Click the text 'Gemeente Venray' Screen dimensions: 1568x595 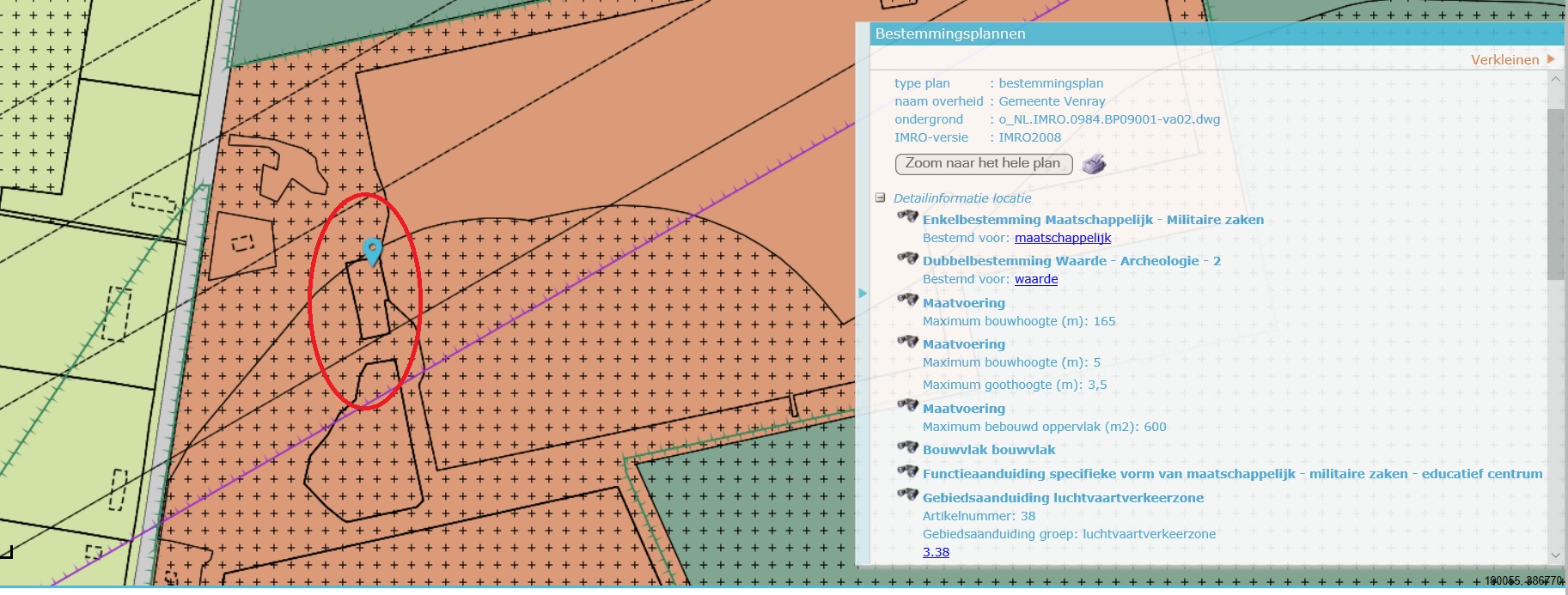pos(1052,101)
